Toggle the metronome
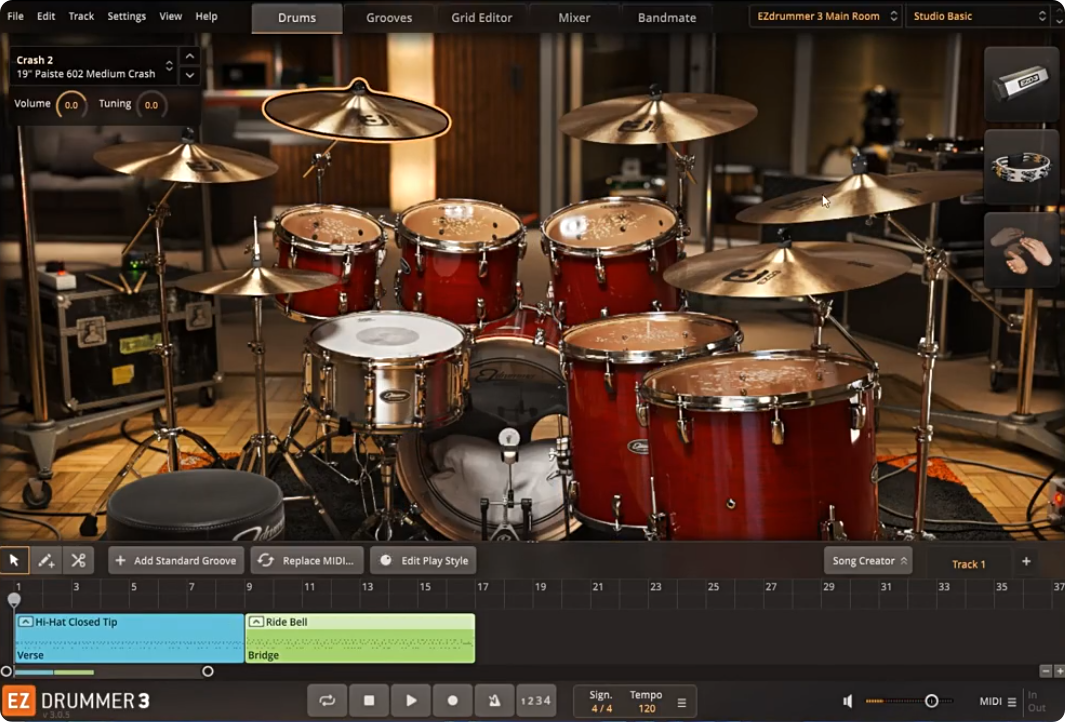1065x722 pixels. point(494,700)
